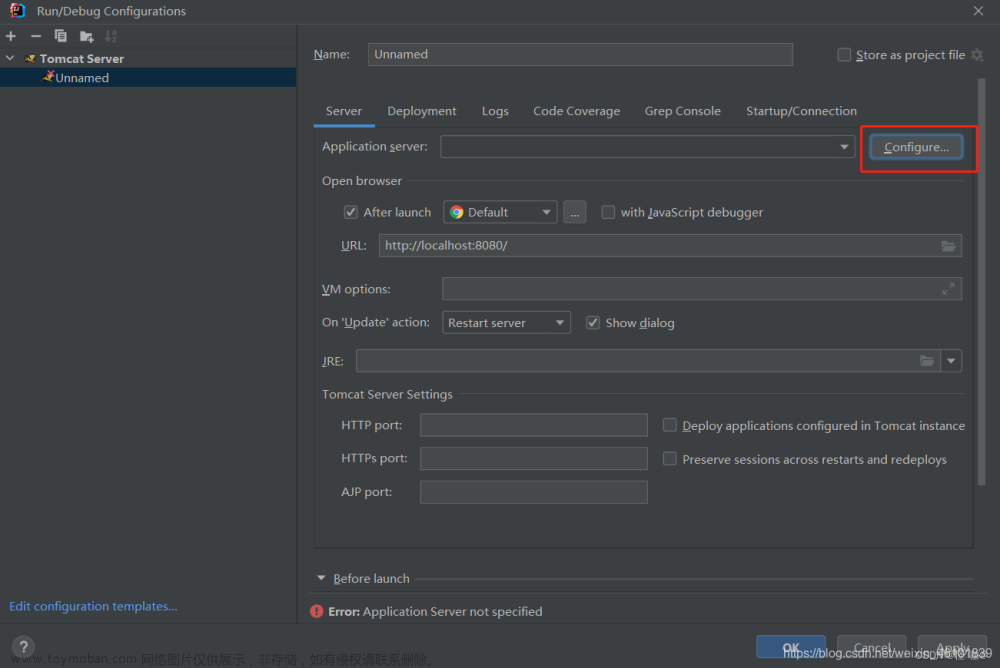Click the Configure... button

(916, 147)
